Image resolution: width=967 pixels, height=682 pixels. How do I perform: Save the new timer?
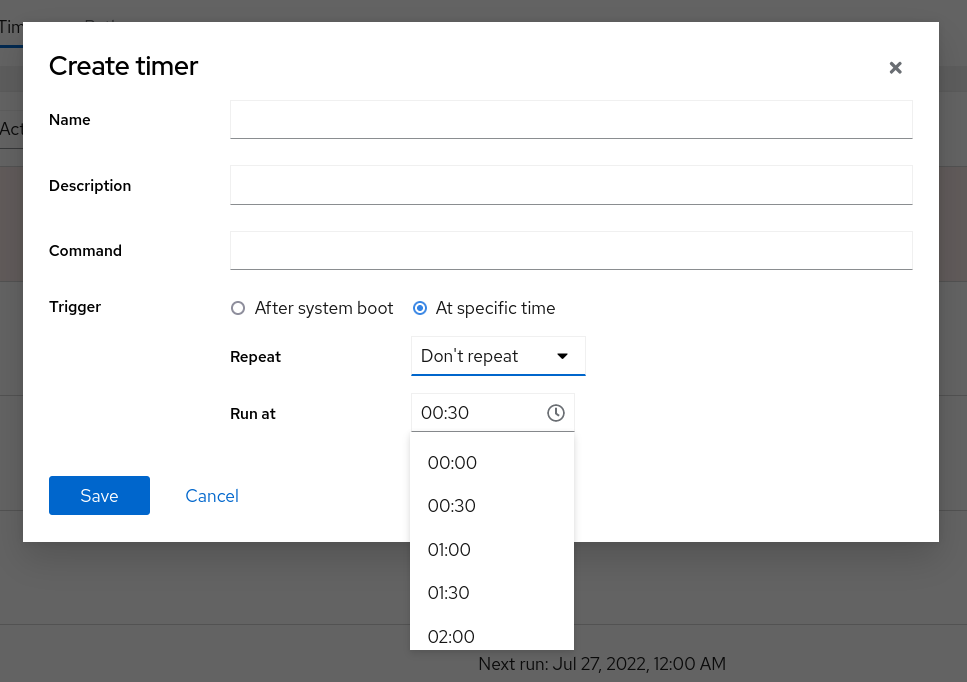tap(99, 496)
